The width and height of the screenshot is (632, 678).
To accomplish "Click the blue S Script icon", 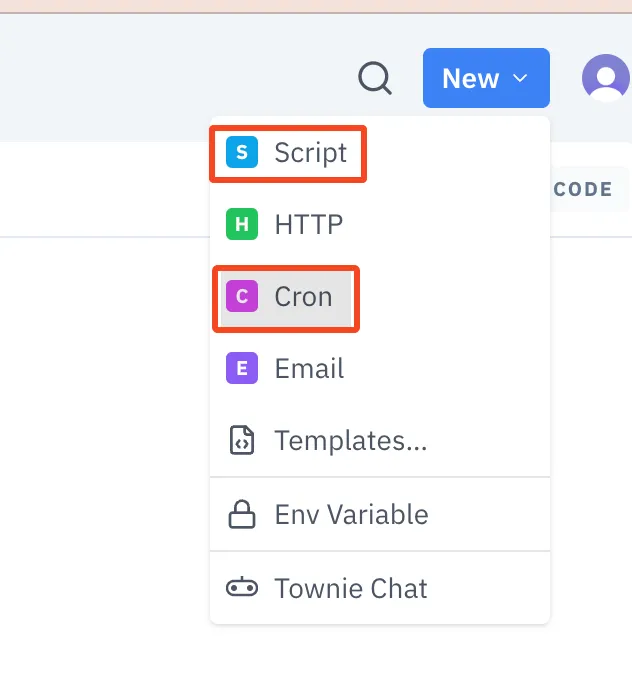I will click(242, 152).
